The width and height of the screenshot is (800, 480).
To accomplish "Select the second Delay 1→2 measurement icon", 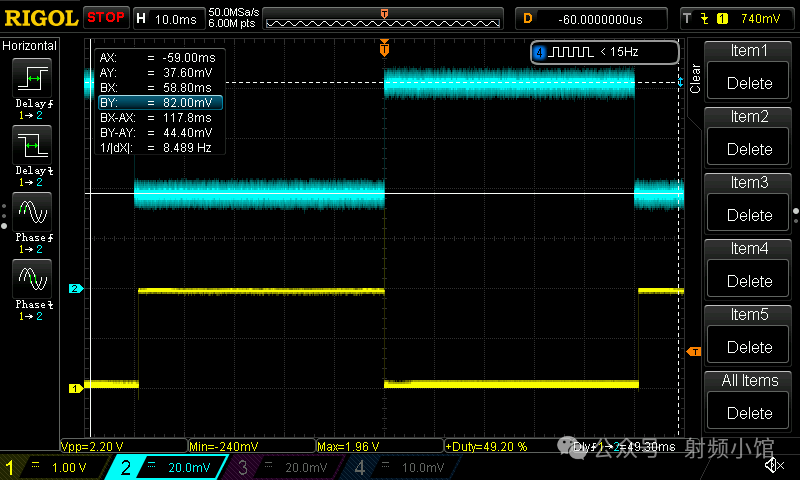I will 33,147.
